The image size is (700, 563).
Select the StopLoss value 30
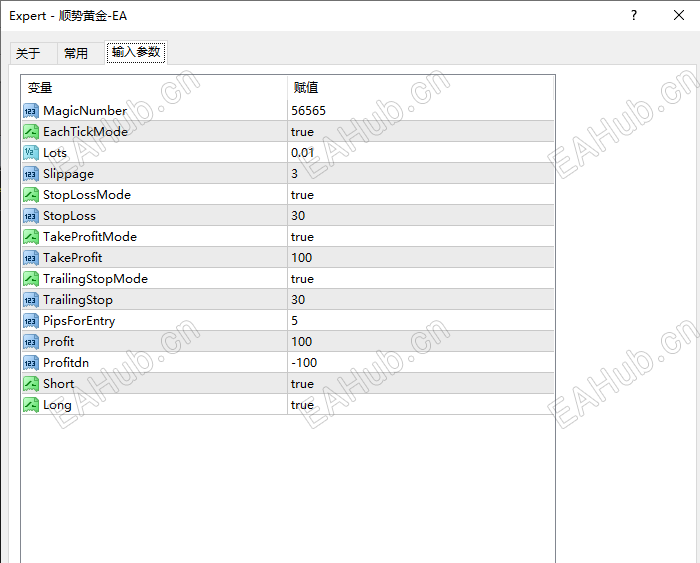298,216
